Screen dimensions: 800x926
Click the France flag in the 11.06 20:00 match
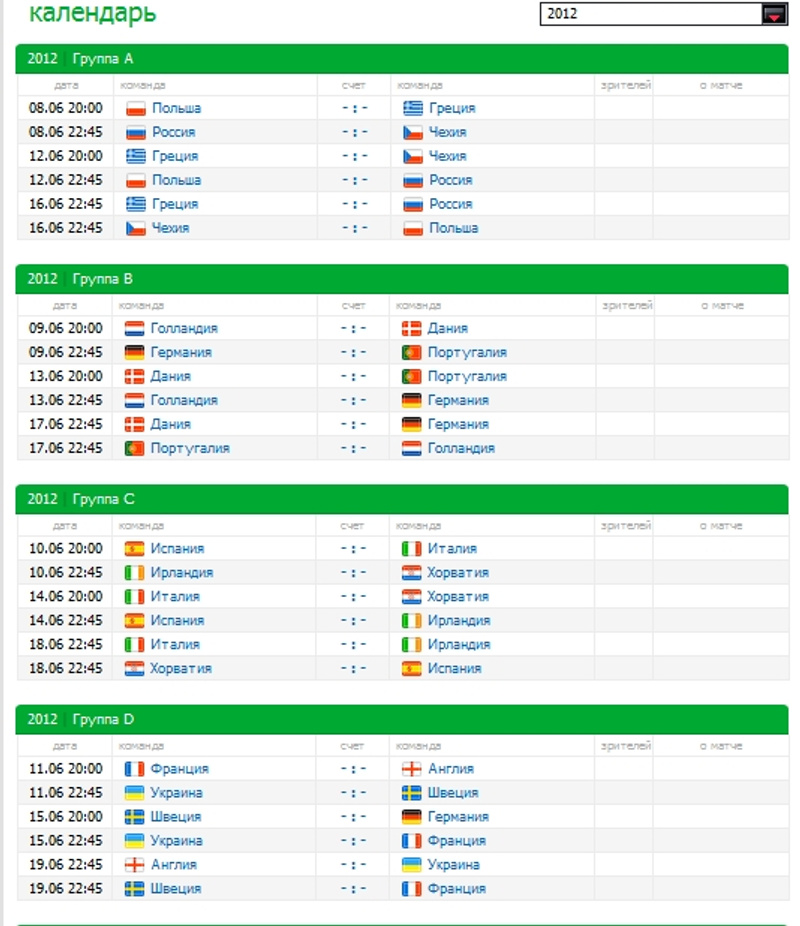point(135,768)
